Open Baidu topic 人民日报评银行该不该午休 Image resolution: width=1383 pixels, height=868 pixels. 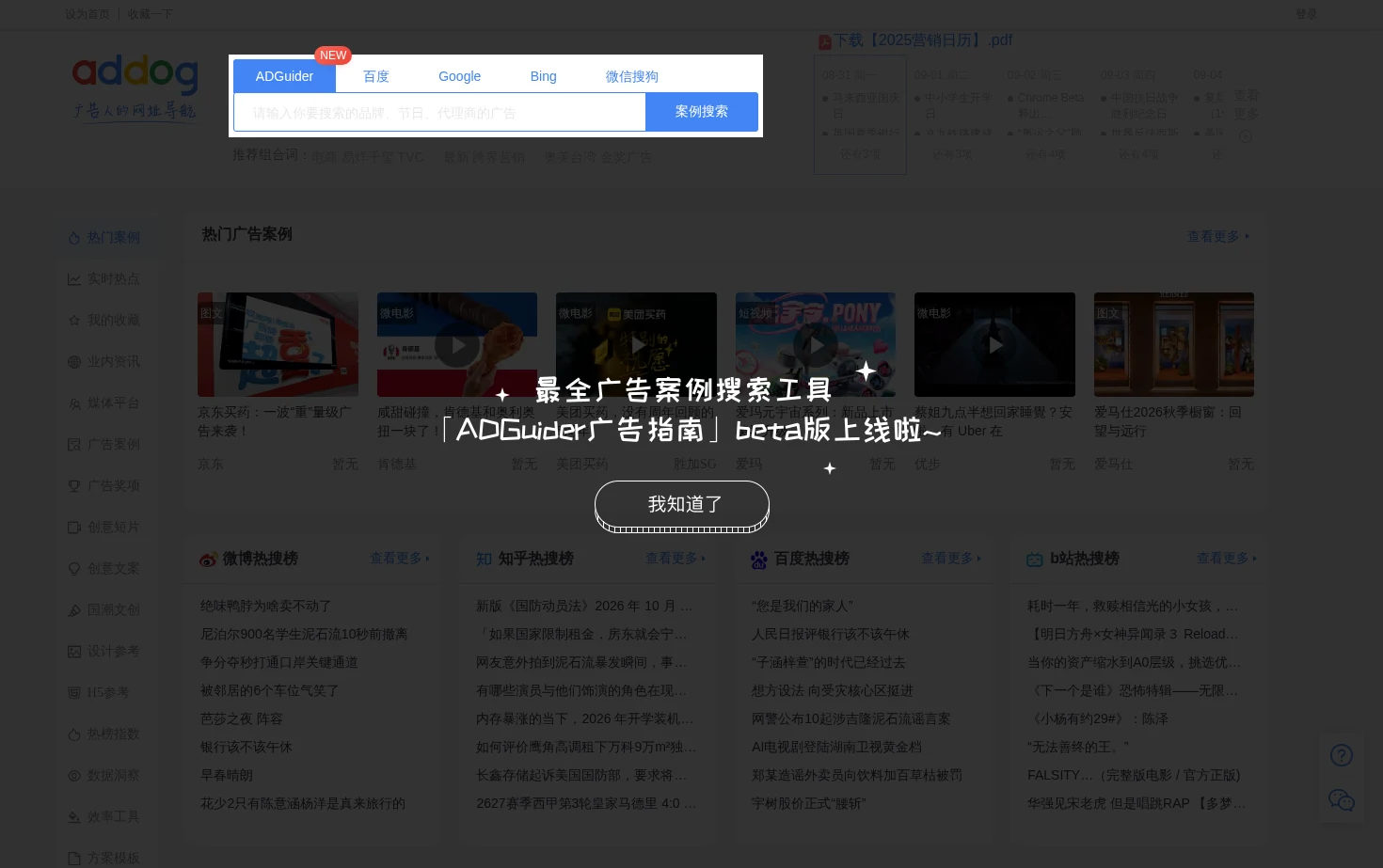[x=830, y=635]
